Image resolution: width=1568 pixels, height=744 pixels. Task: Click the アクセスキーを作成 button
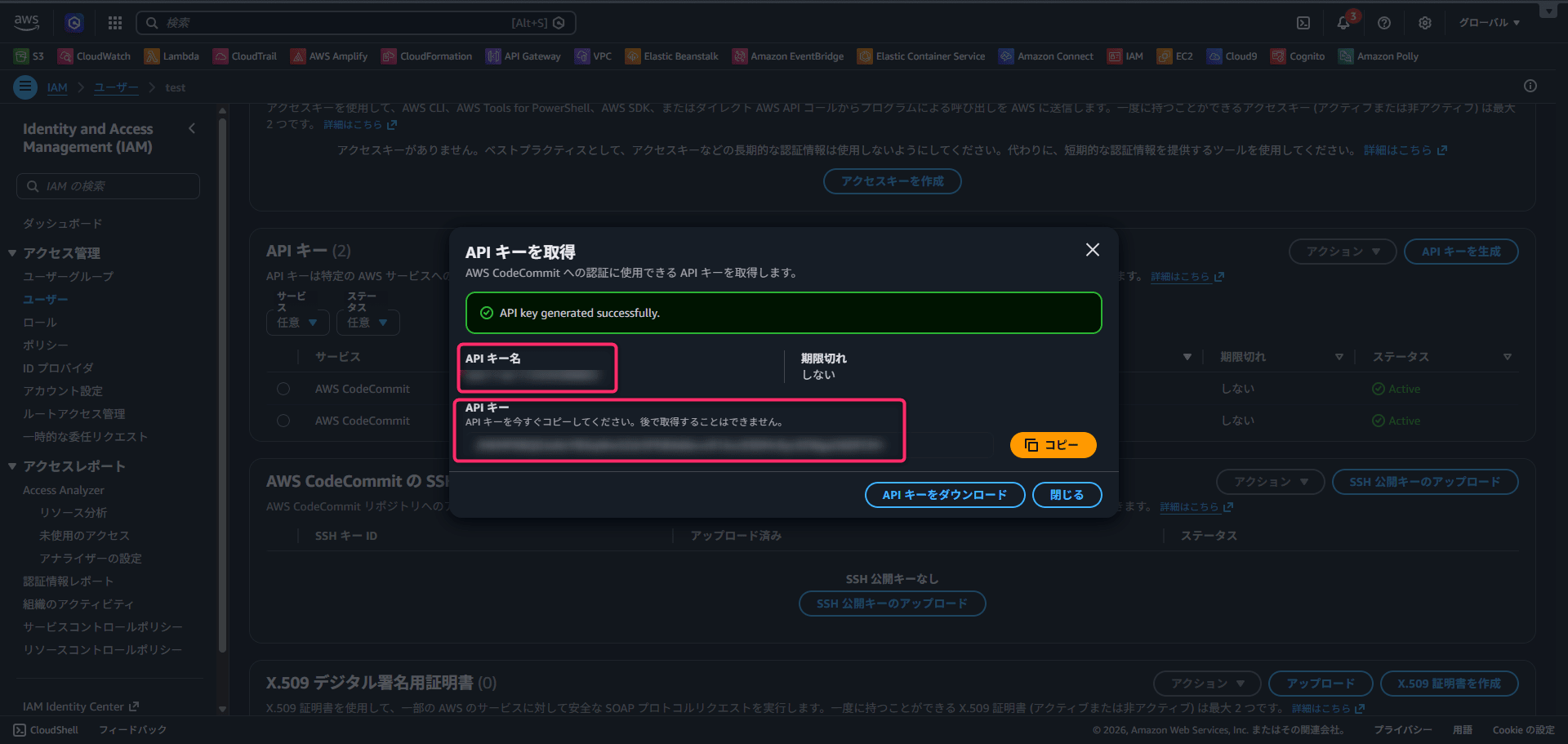[x=892, y=181]
